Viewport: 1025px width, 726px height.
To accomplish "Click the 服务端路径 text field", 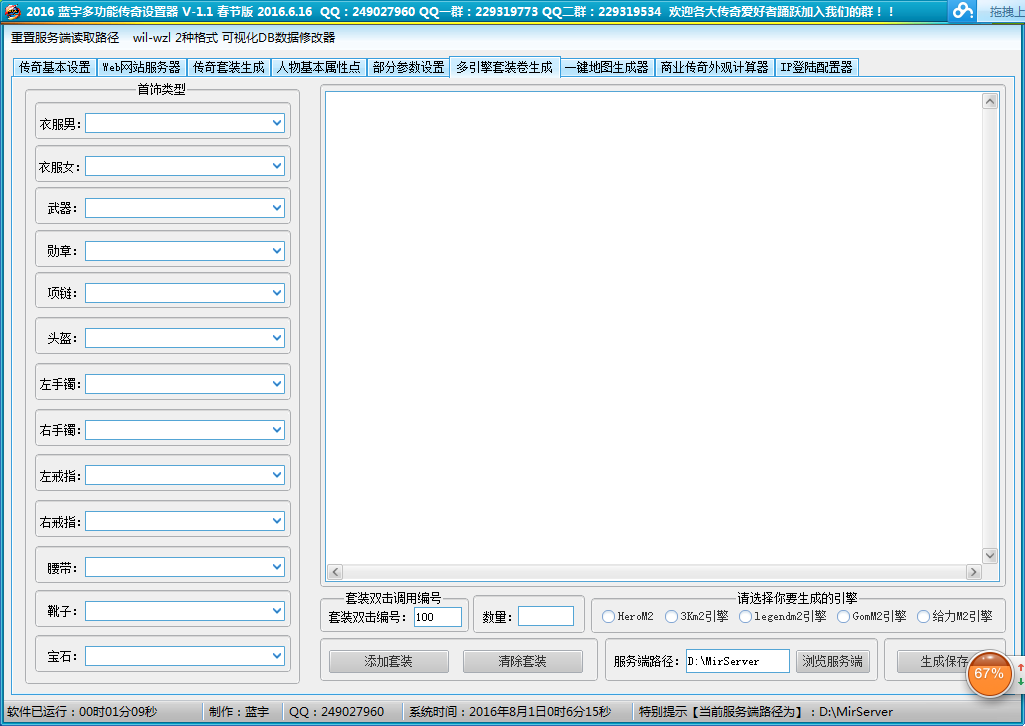I will [x=738, y=661].
